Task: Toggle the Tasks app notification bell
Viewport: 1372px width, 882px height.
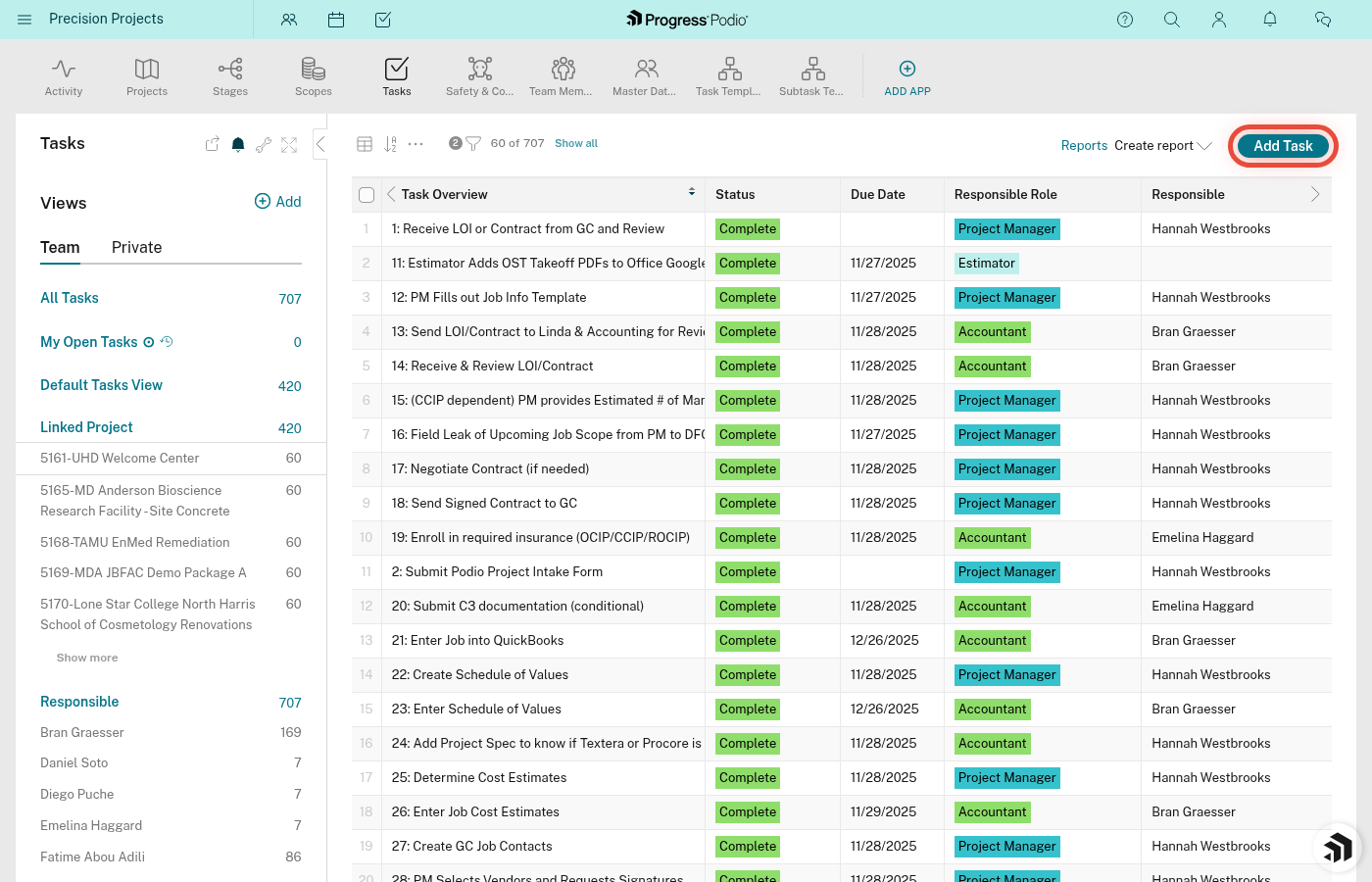Action: pos(237,145)
